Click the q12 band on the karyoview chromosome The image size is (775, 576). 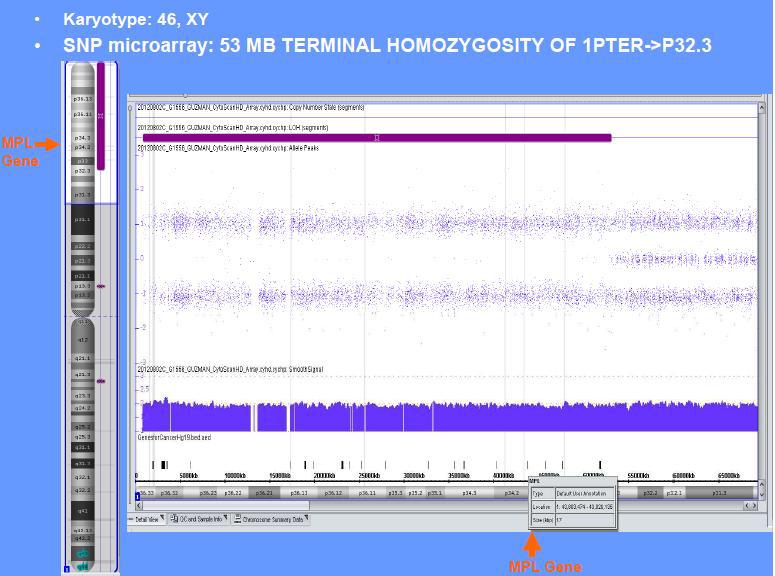(x=83, y=340)
